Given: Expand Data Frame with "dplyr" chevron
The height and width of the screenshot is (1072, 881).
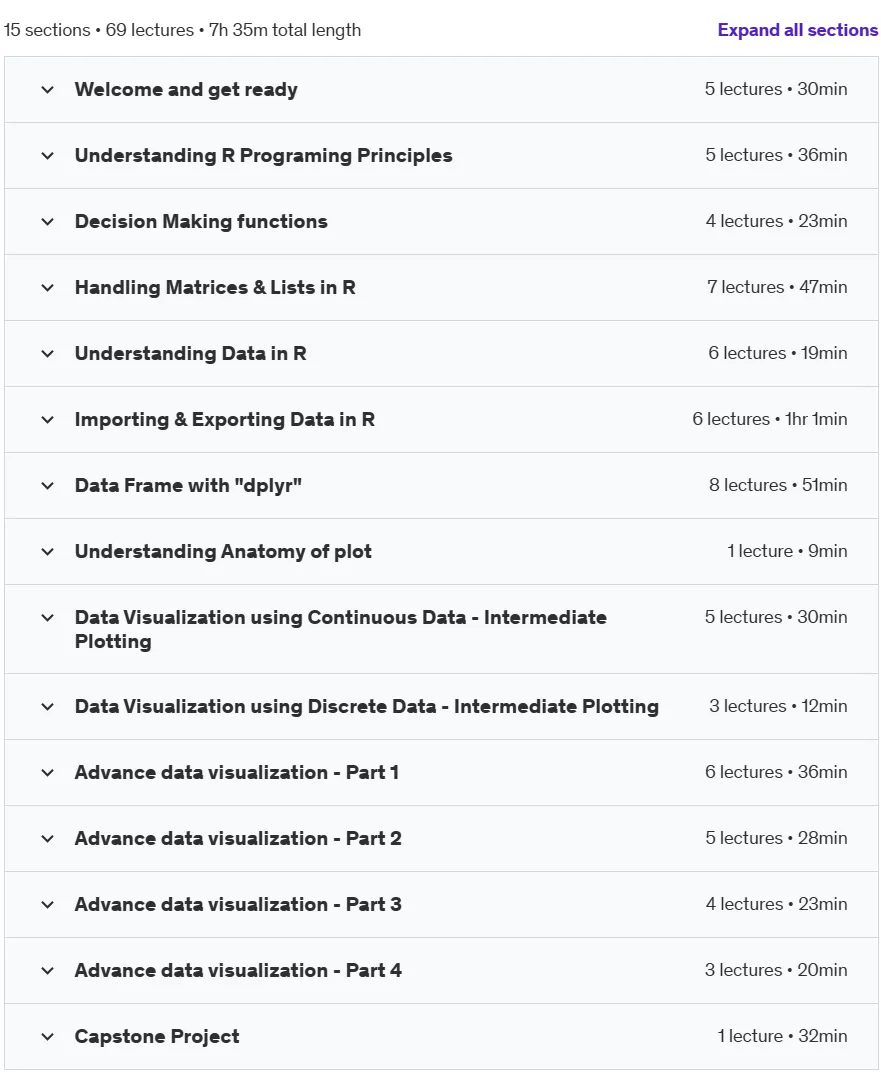Looking at the screenshot, I should 47,486.
